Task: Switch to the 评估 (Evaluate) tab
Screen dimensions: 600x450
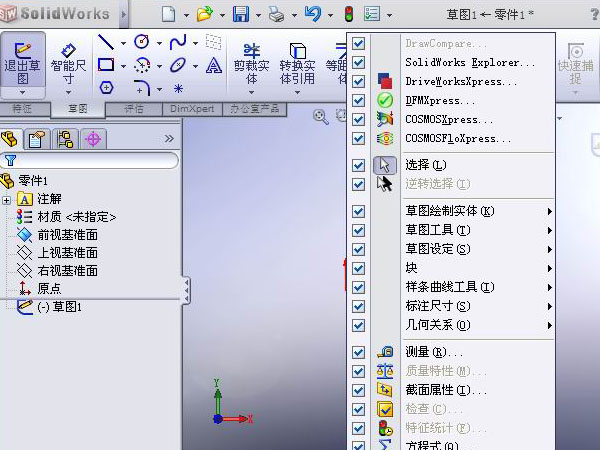Action: coord(134,109)
